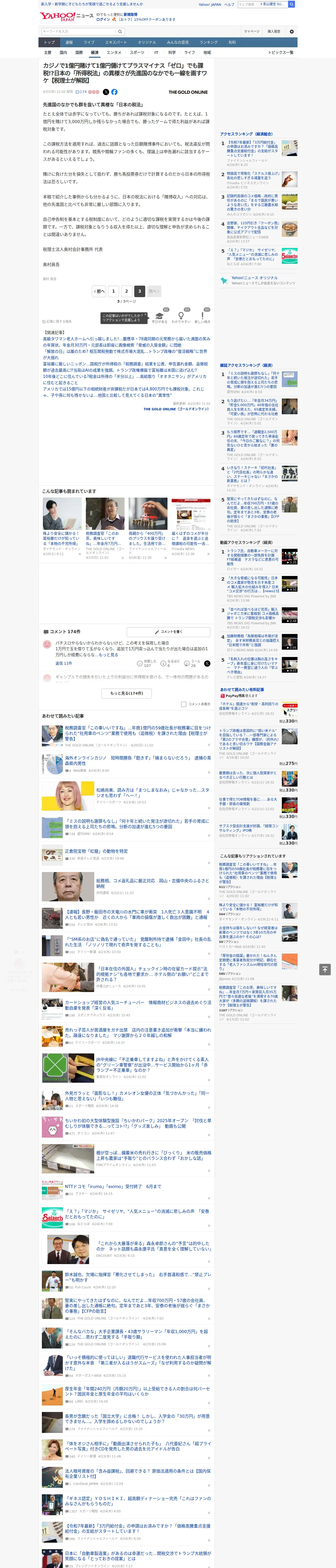Open '科学' category sub-tab
This screenshot has height=1568, width=336.
[x=172, y=52]
